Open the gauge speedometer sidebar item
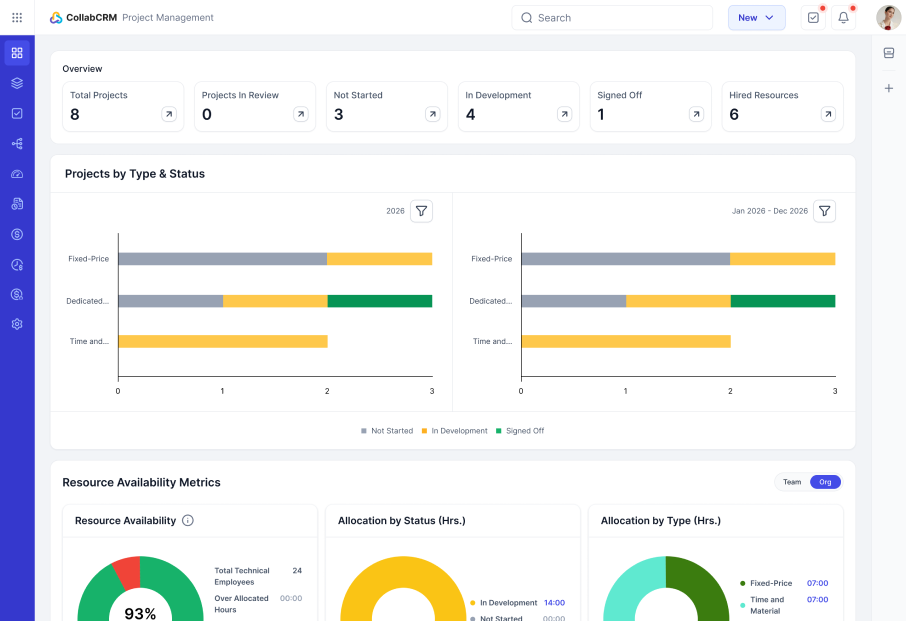Viewport: 906px width, 621px height. click(x=17, y=174)
